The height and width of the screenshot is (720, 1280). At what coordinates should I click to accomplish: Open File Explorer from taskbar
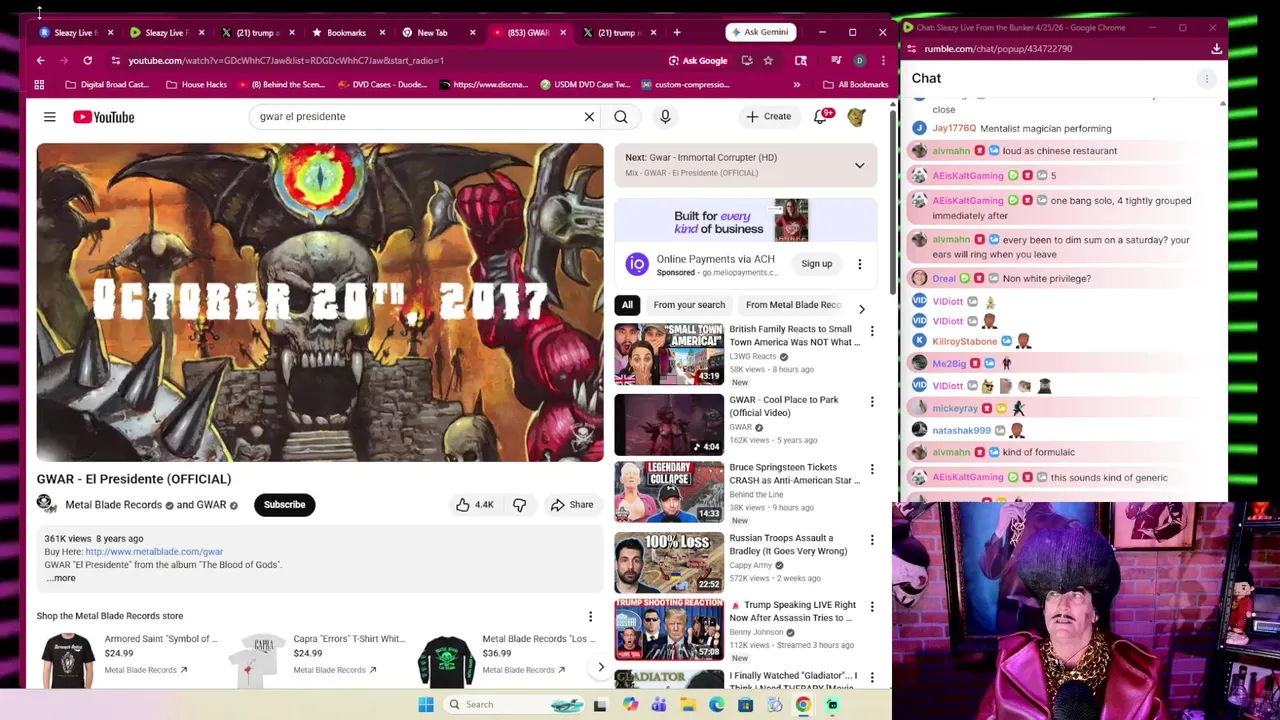point(688,705)
